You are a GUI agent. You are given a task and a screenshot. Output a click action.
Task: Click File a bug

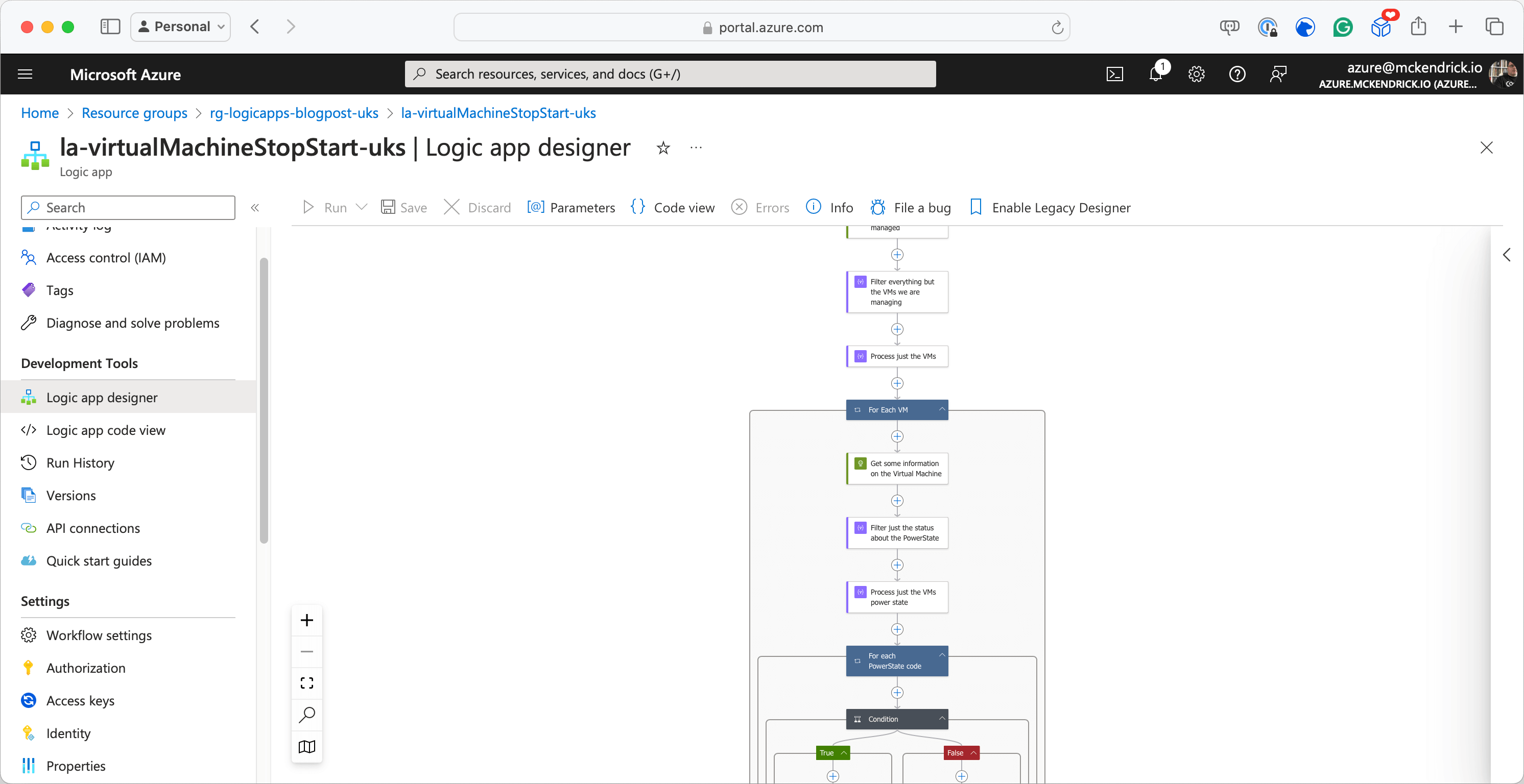coord(911,208)
